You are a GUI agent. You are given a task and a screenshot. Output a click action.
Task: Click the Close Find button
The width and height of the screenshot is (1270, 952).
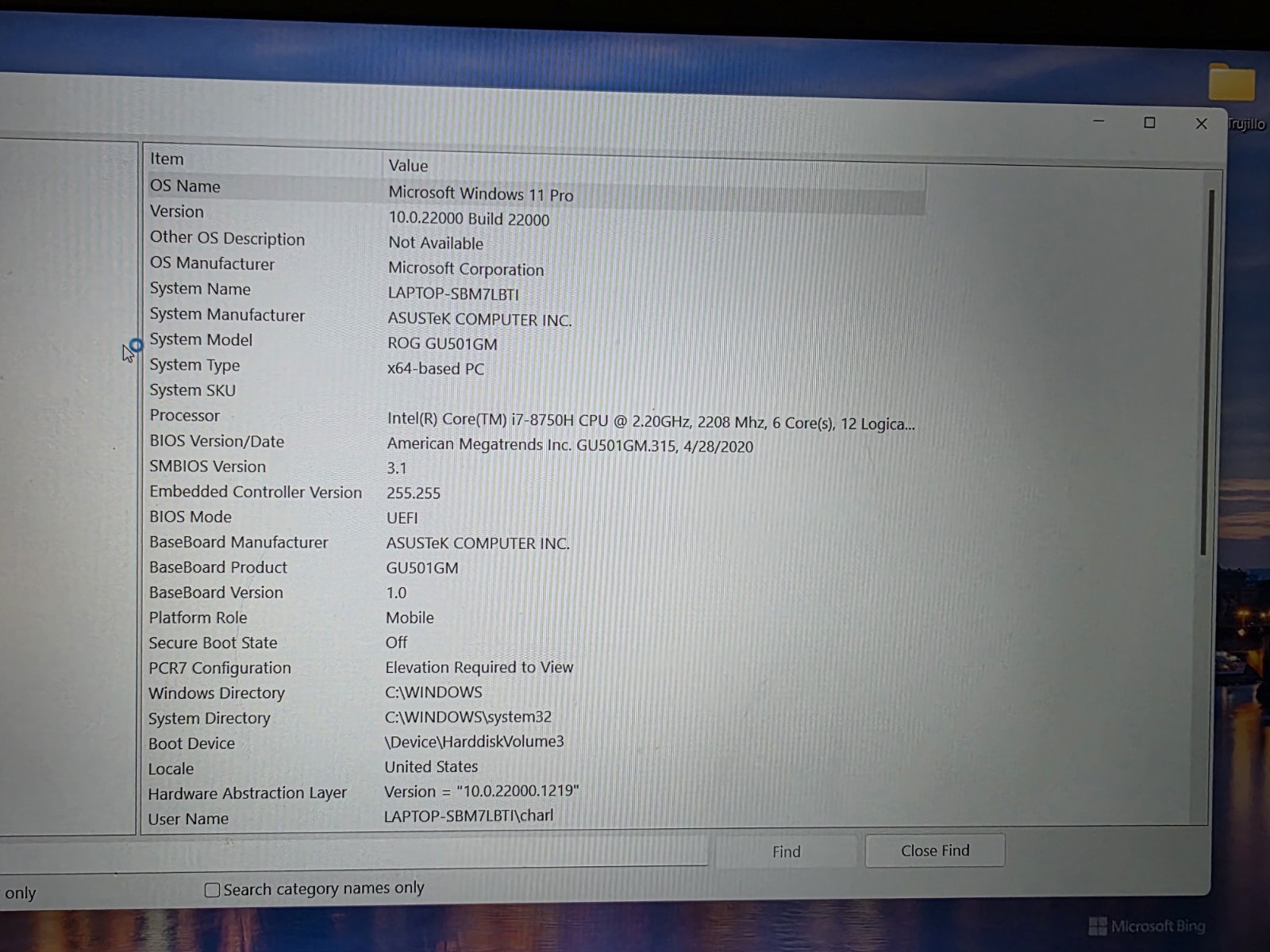click(935, 850)
